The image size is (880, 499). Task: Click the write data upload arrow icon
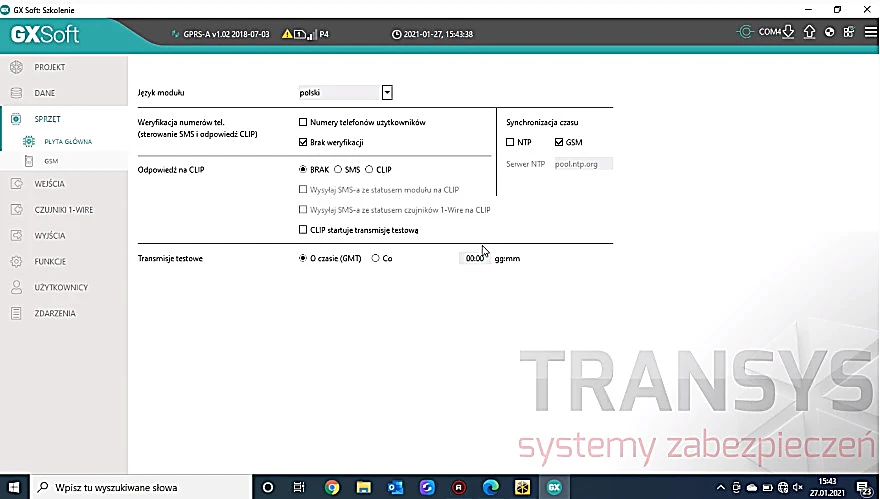[x=809, y=32]
